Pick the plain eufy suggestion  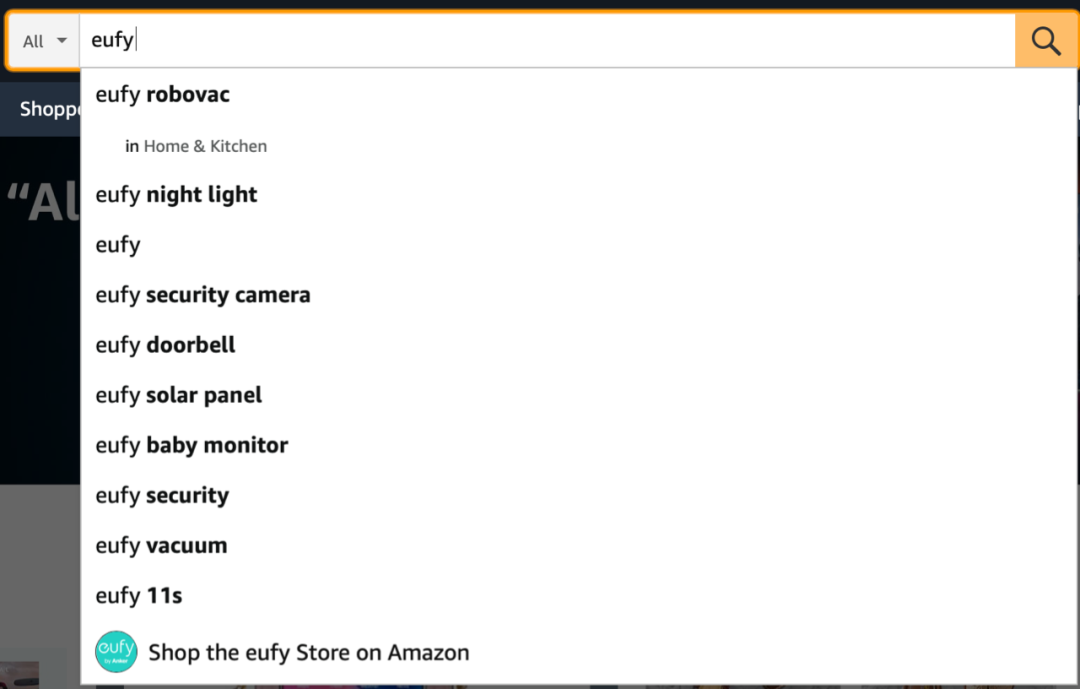(579, 245)
